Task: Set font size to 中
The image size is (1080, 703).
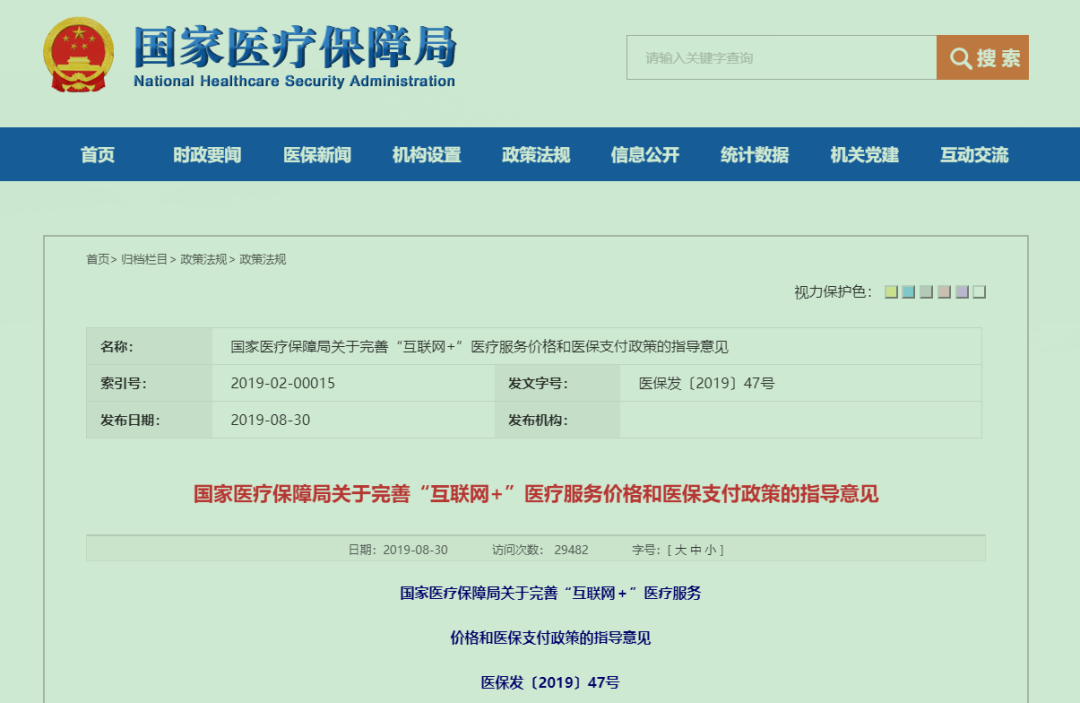Action: pyautogui.click(x=696, y=550)
